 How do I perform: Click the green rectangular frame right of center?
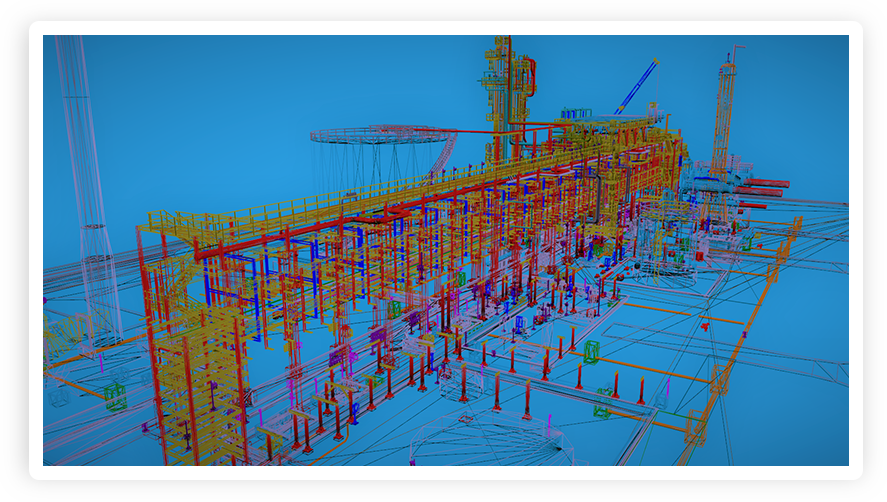coord(591,351)
